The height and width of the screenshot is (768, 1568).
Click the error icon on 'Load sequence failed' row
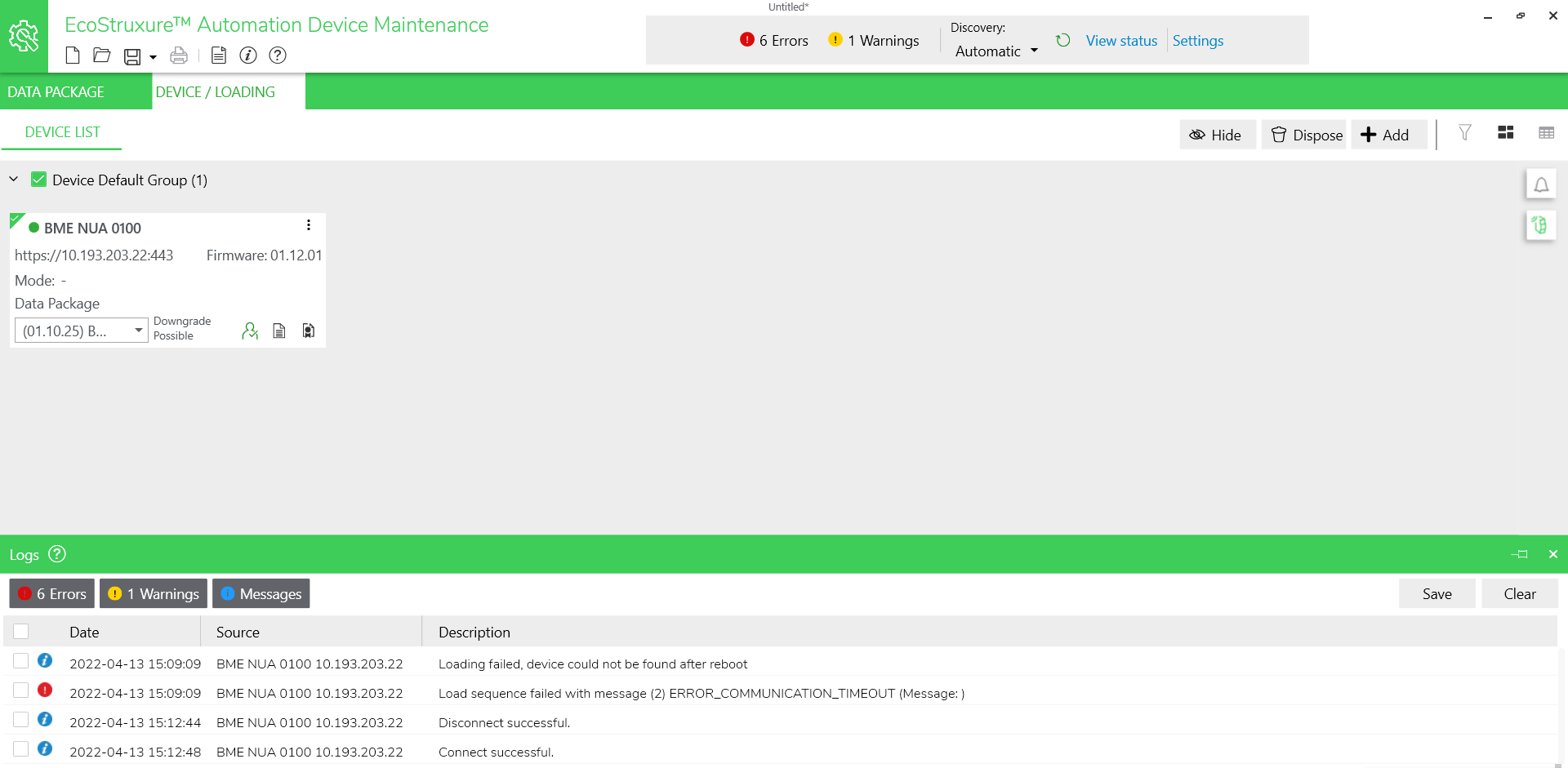tap(45, 690)
